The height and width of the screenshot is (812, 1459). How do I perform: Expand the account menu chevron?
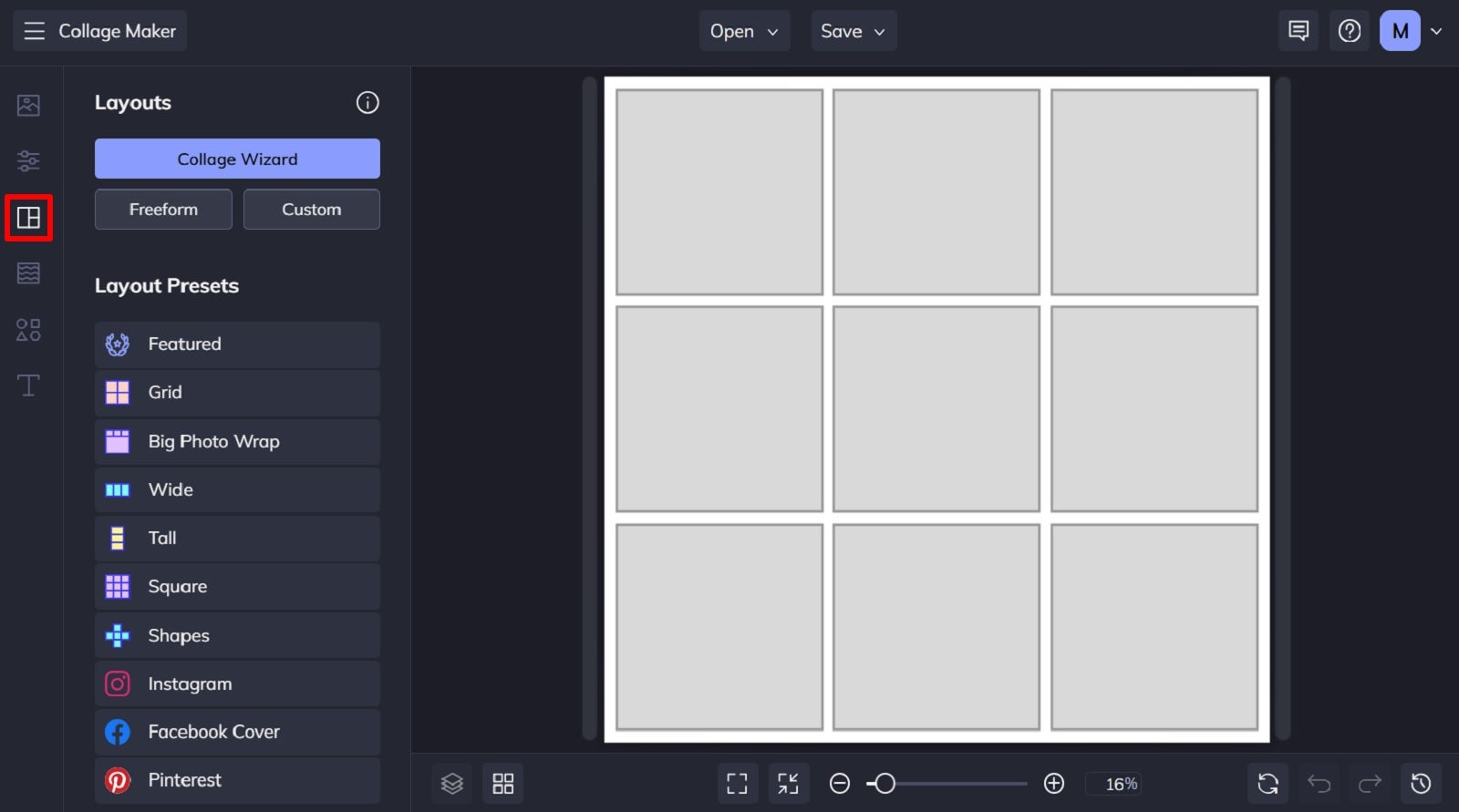coord(1436,31)
